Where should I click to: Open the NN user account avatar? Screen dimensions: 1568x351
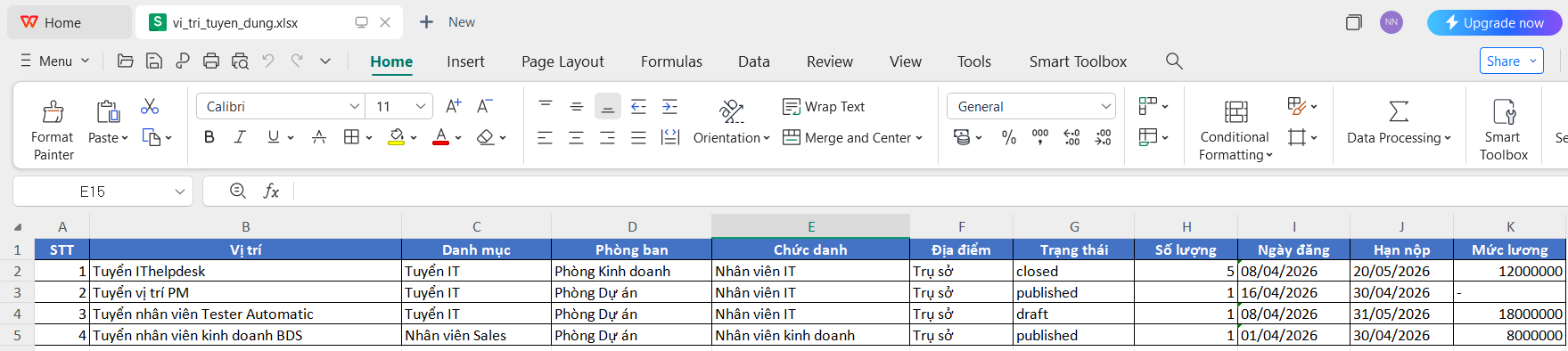click(1391, 22)
